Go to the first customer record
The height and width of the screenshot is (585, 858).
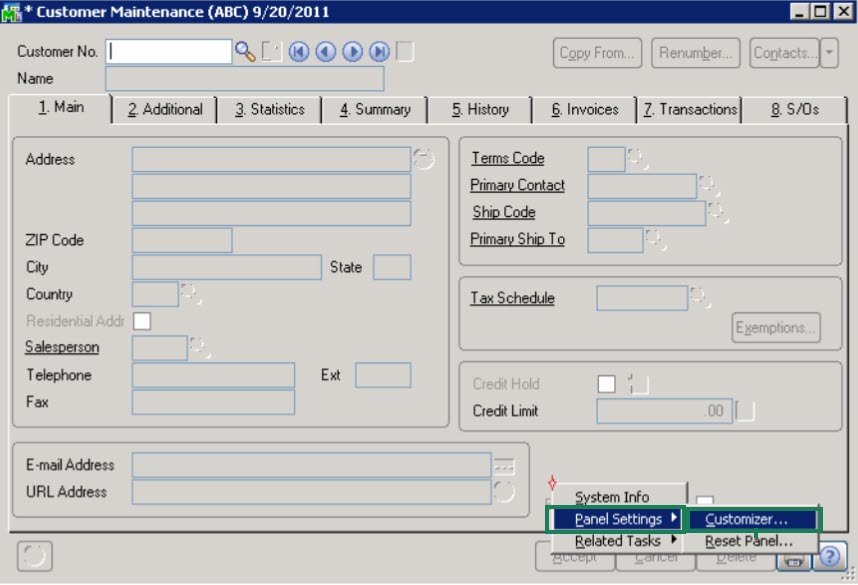click(299, 52)
